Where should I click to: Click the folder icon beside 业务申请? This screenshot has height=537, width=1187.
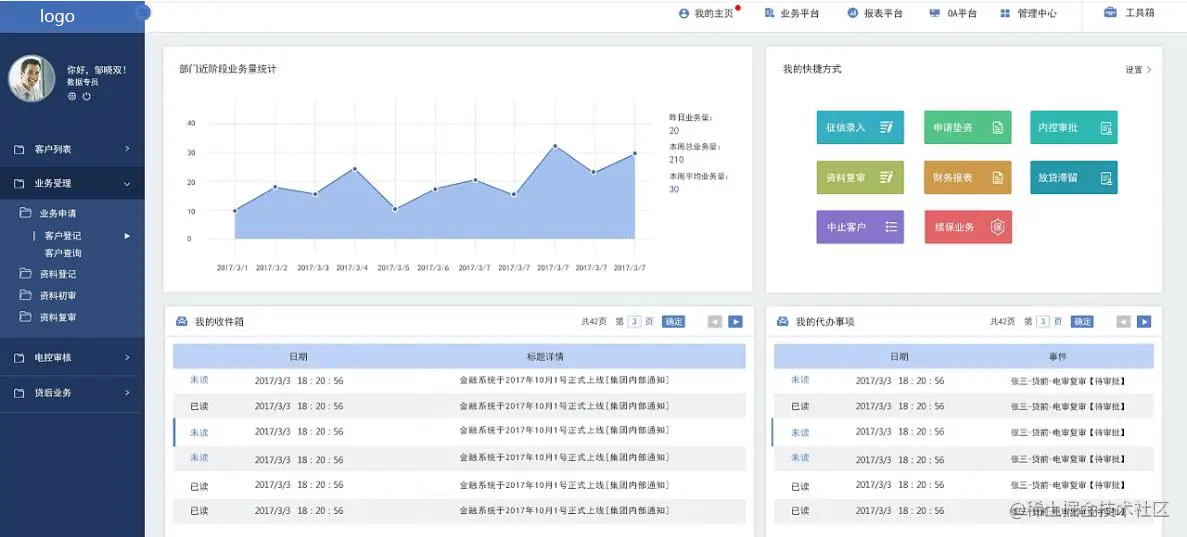(x=25, y=213)
